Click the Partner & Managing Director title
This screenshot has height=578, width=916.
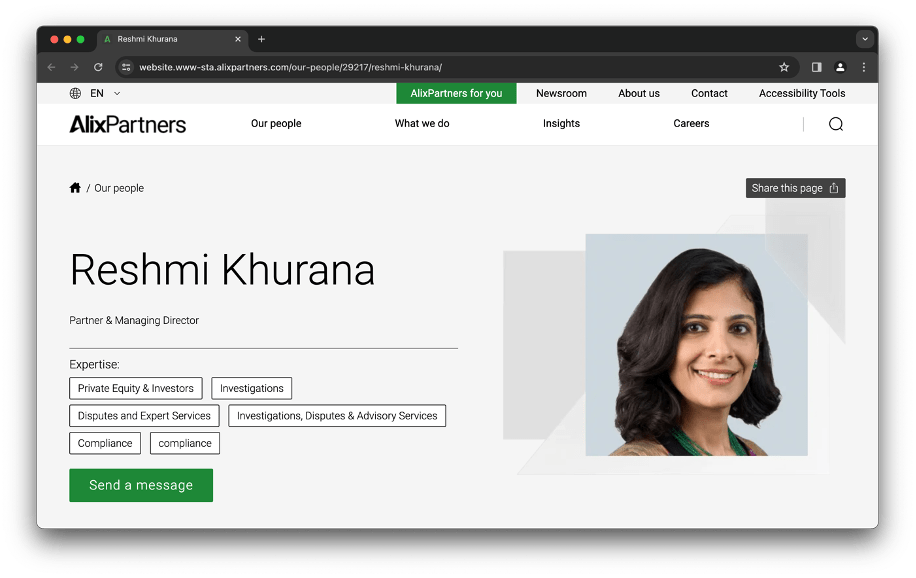[134, 320]
